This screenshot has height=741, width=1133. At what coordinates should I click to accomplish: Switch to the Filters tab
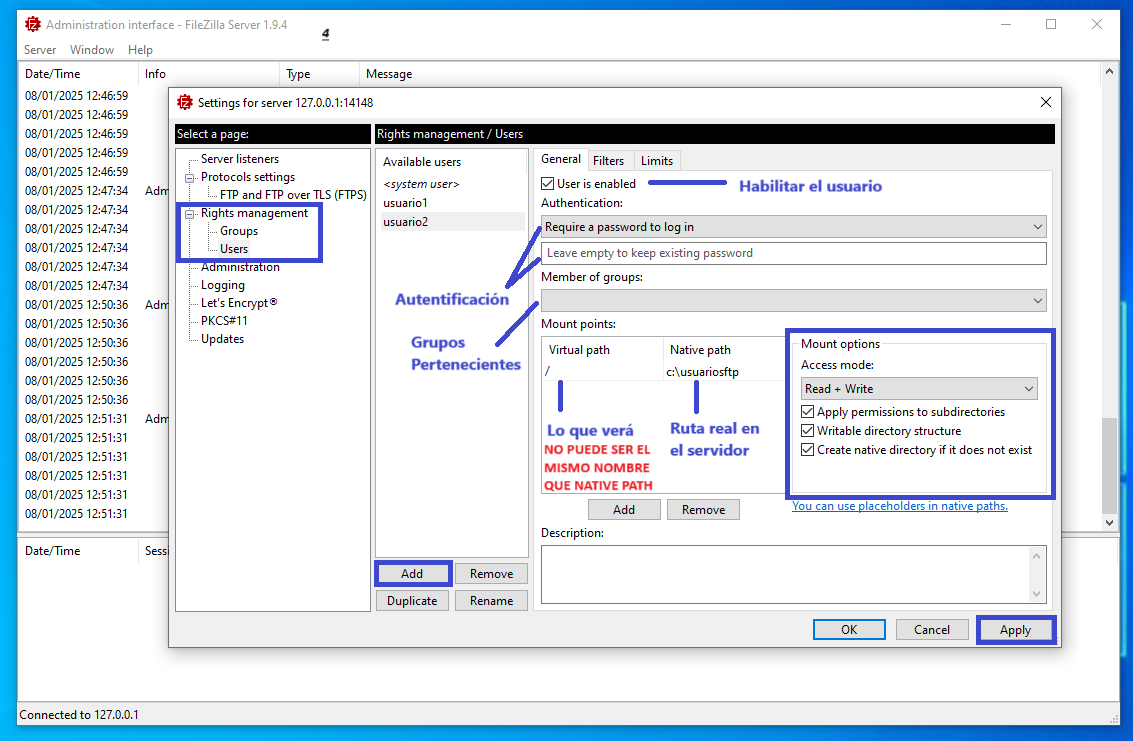point(608,160)
